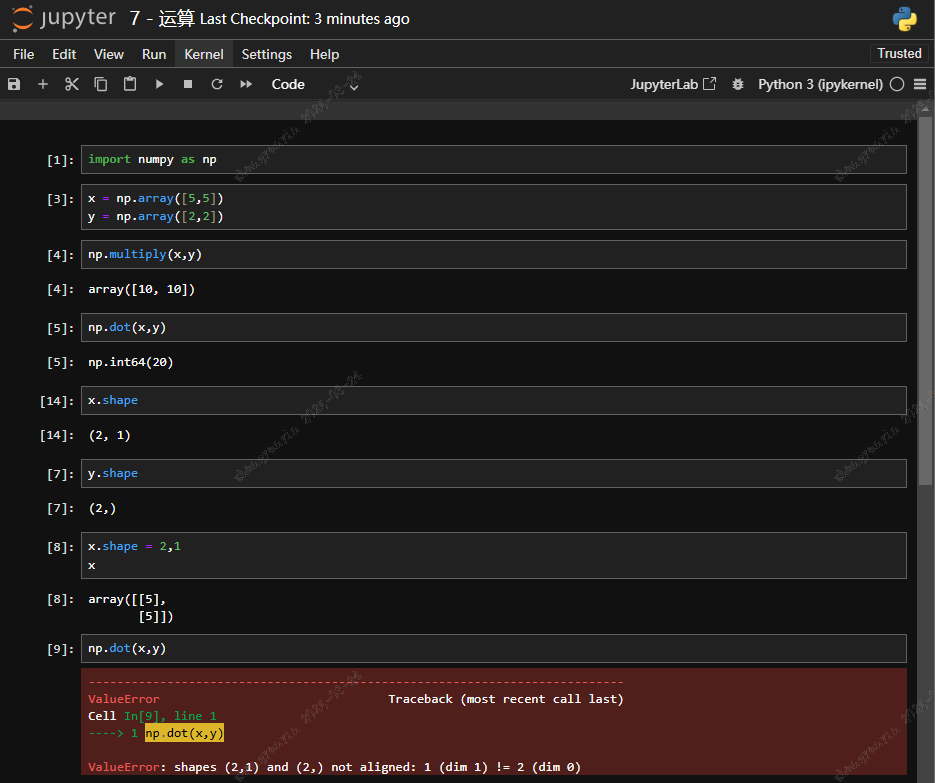This screenshot has height=783, width=935.
Task: Click the input prompt [1]:
Action: coord(60,160)
